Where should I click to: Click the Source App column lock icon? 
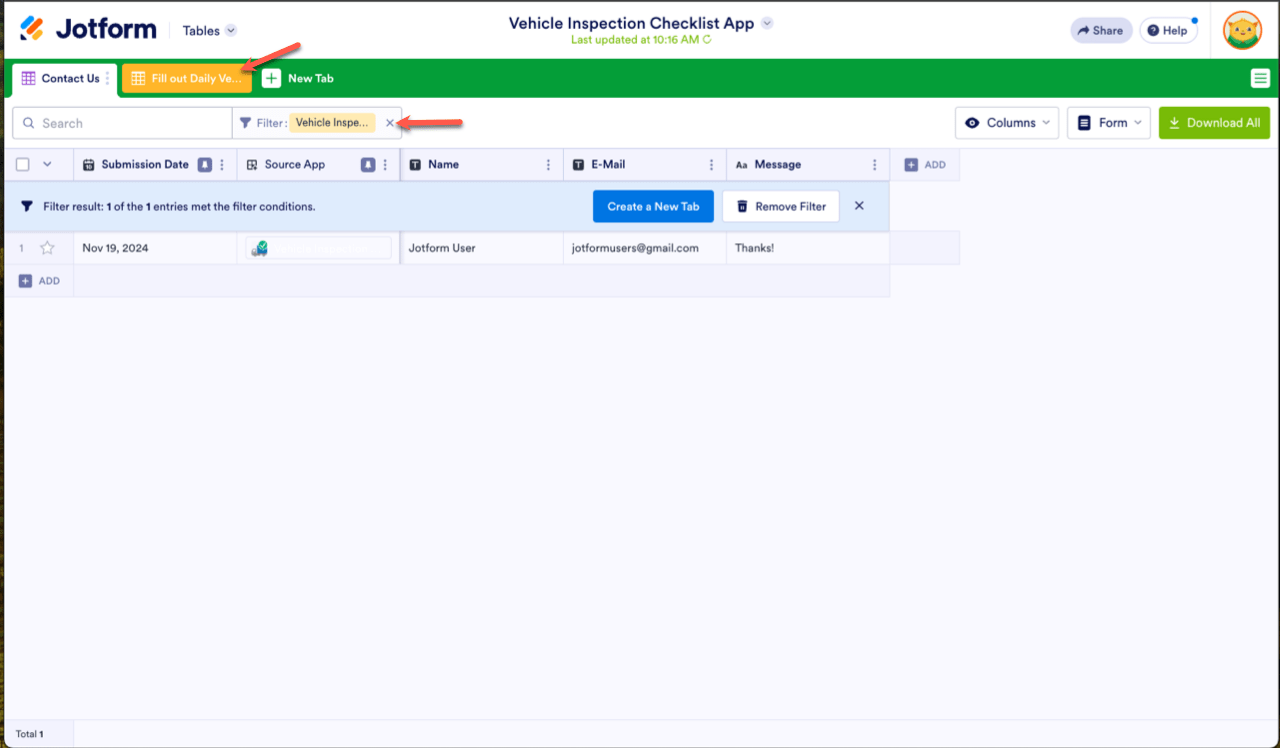[368, 165]
